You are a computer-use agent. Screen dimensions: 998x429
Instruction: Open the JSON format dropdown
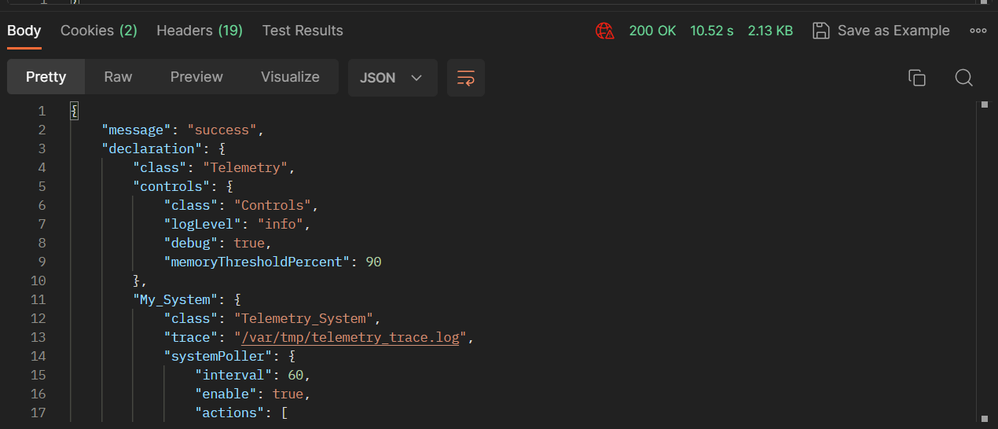click(x=392, y=78)
